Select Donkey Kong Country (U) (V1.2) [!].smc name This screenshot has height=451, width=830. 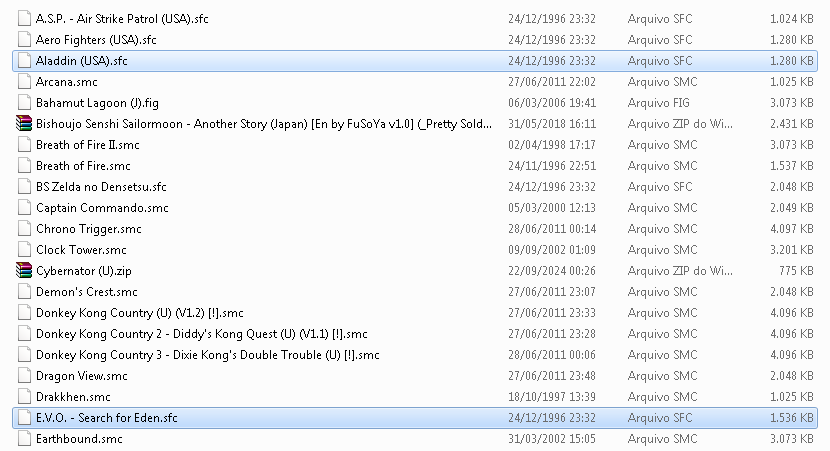(140, 313)
